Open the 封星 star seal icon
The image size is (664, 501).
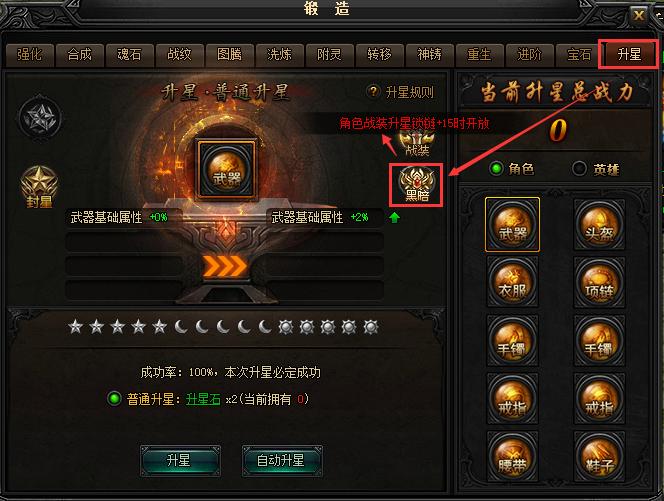39,187
